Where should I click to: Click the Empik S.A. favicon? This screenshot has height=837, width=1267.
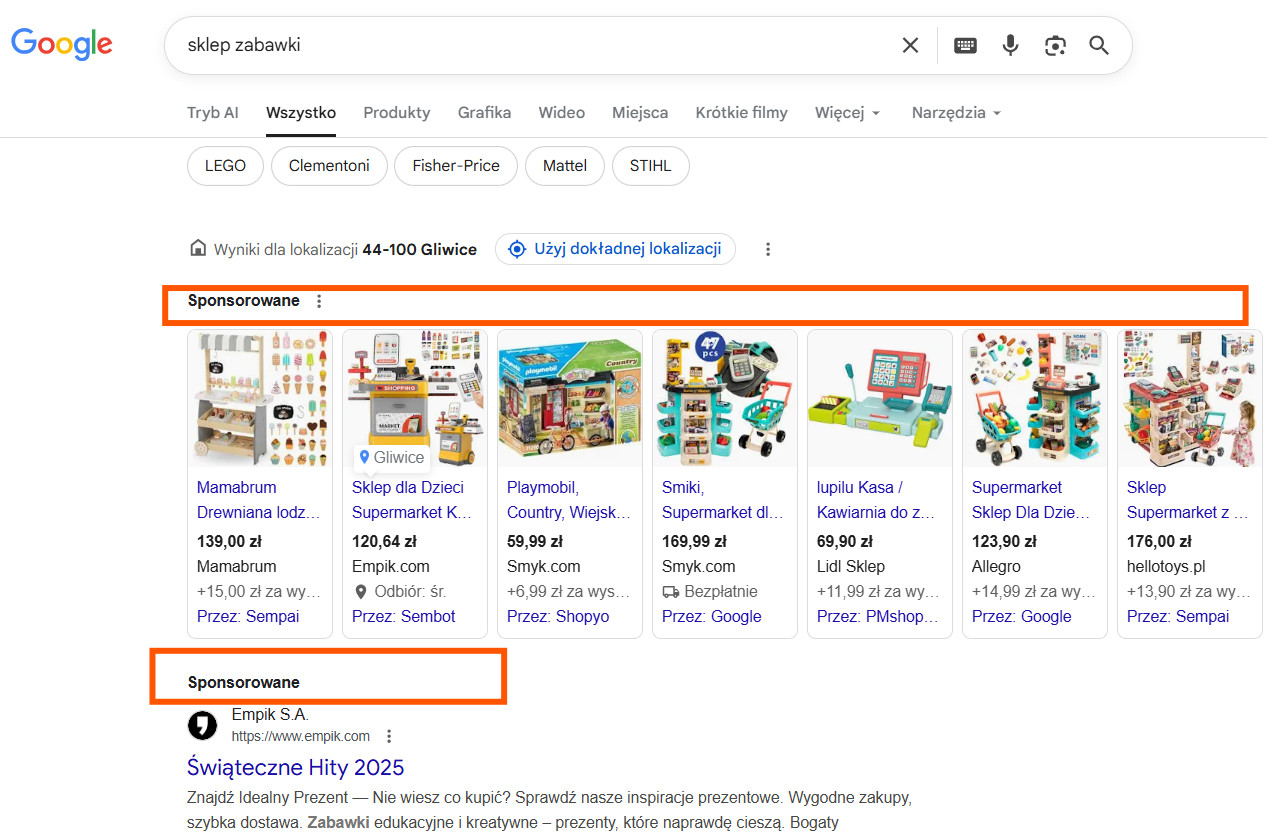(202, 725)
